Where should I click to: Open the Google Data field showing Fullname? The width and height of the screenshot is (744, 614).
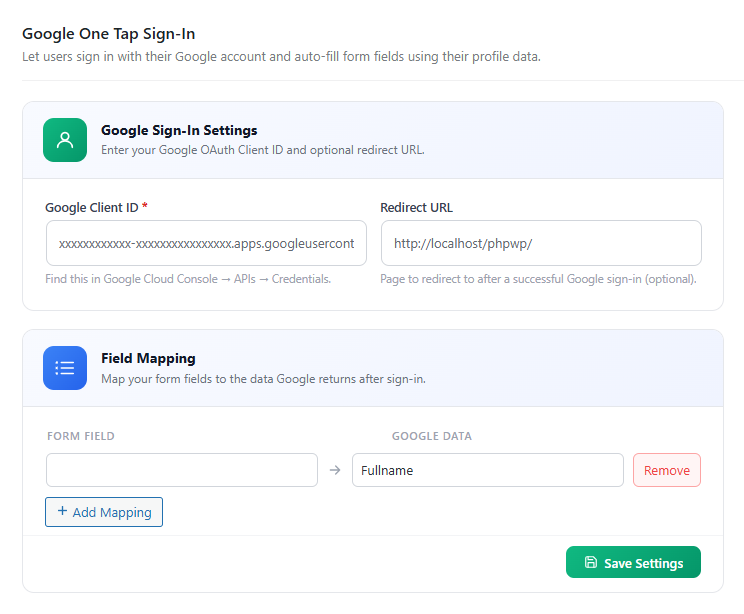coord(488,470)
